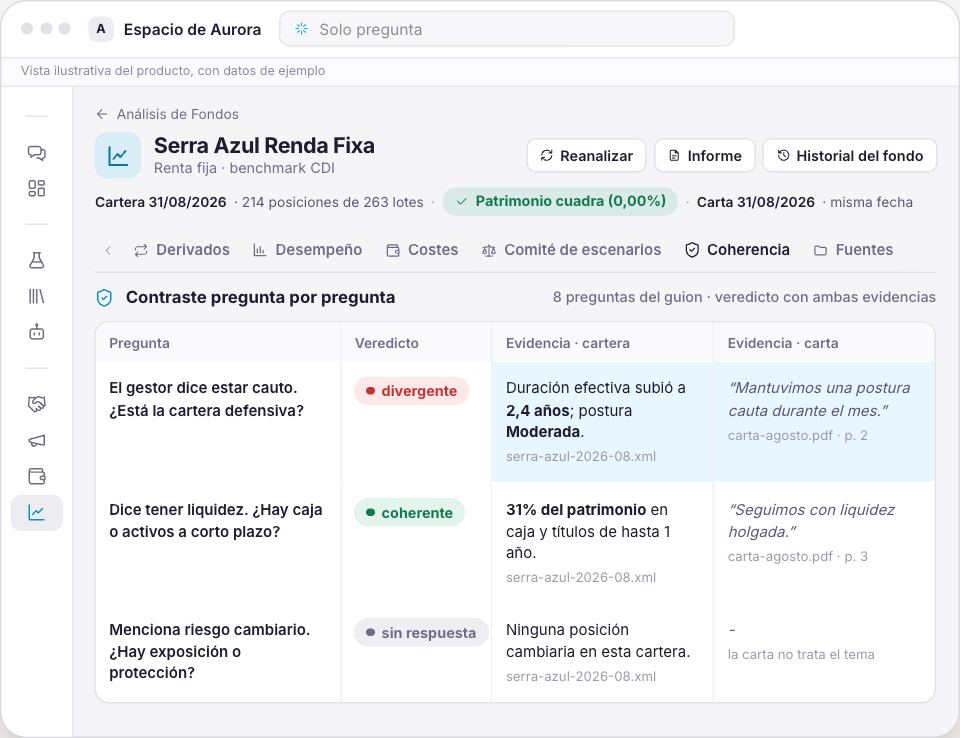Click the quote Seguimos con liquidez holgada
The image size is (960, 738).
pos(811,521)
